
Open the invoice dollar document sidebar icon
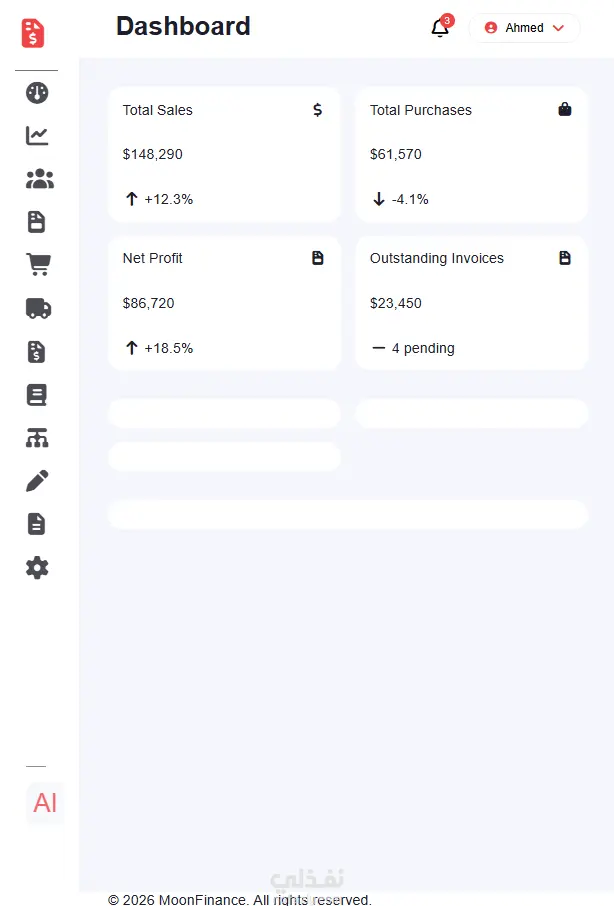click(x=36, y=352)
